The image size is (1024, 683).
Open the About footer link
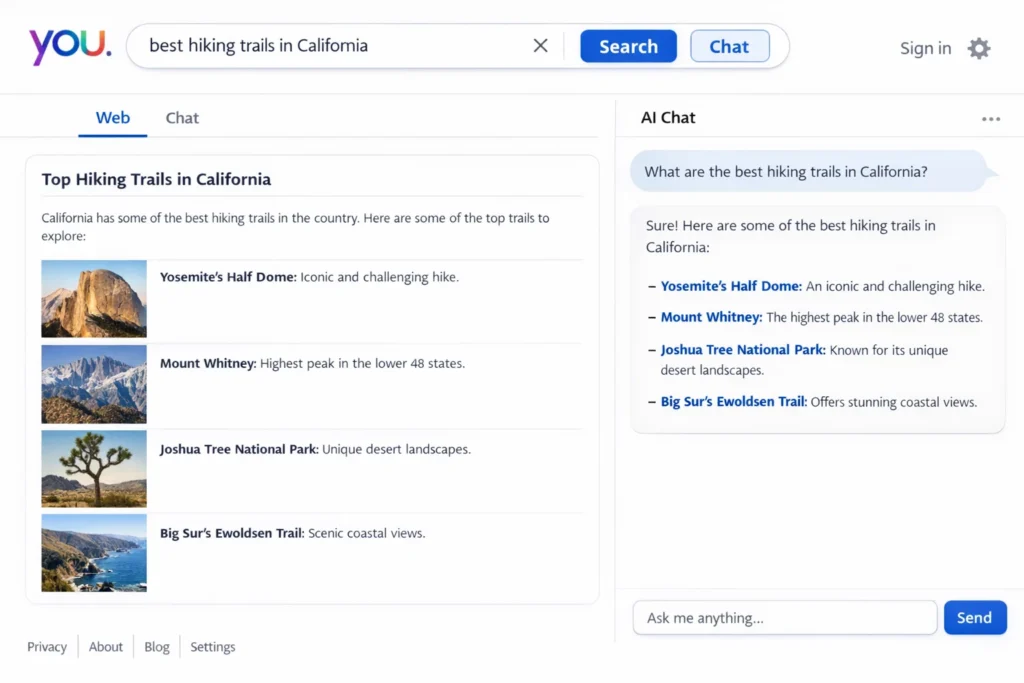[105, 647]
